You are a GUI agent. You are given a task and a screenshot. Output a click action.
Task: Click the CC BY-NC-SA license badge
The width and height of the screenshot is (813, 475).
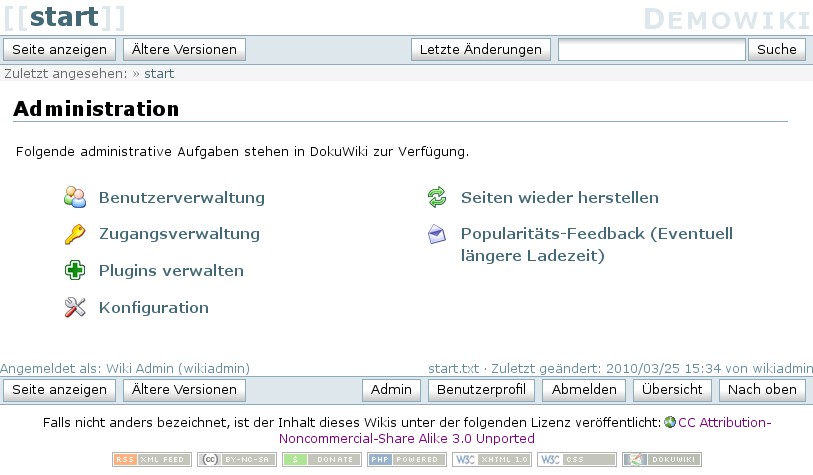pyautogui.click(x=236, y=459)
